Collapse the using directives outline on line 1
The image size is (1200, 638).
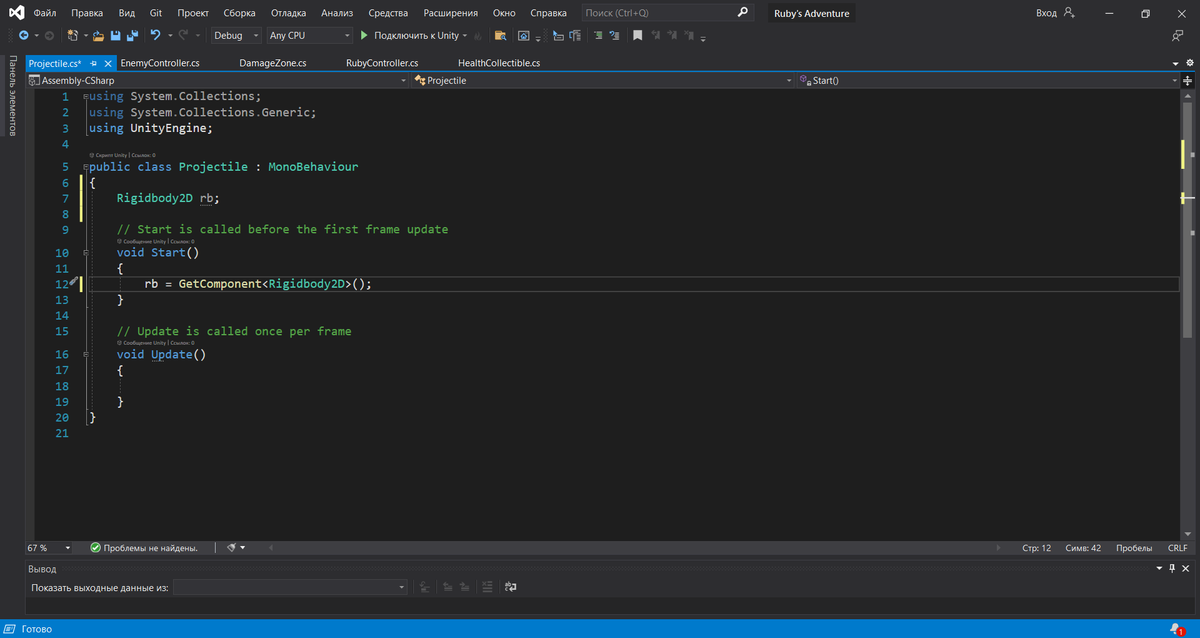pyautogui.click(x=86, y=97)
